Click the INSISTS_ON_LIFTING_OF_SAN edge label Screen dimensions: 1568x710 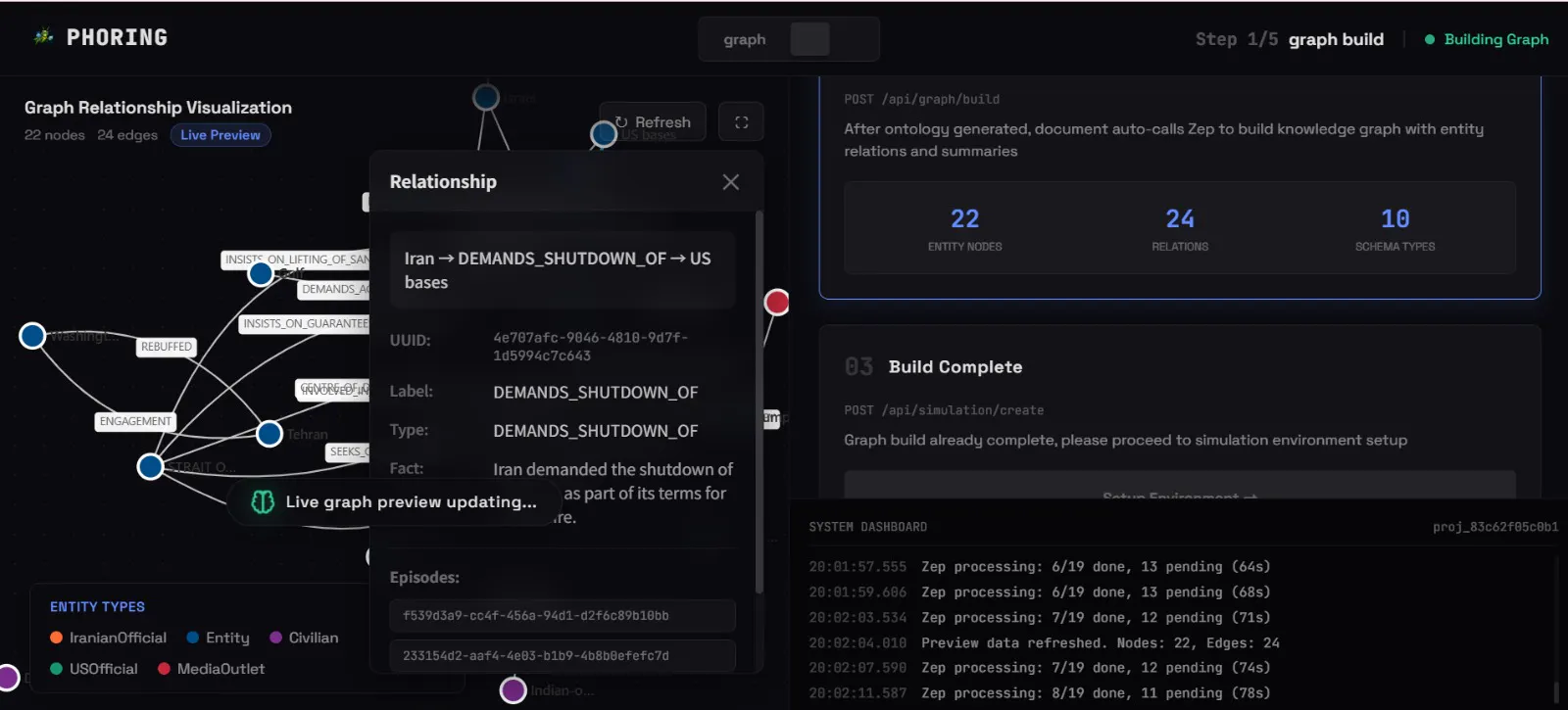[296, 260]
